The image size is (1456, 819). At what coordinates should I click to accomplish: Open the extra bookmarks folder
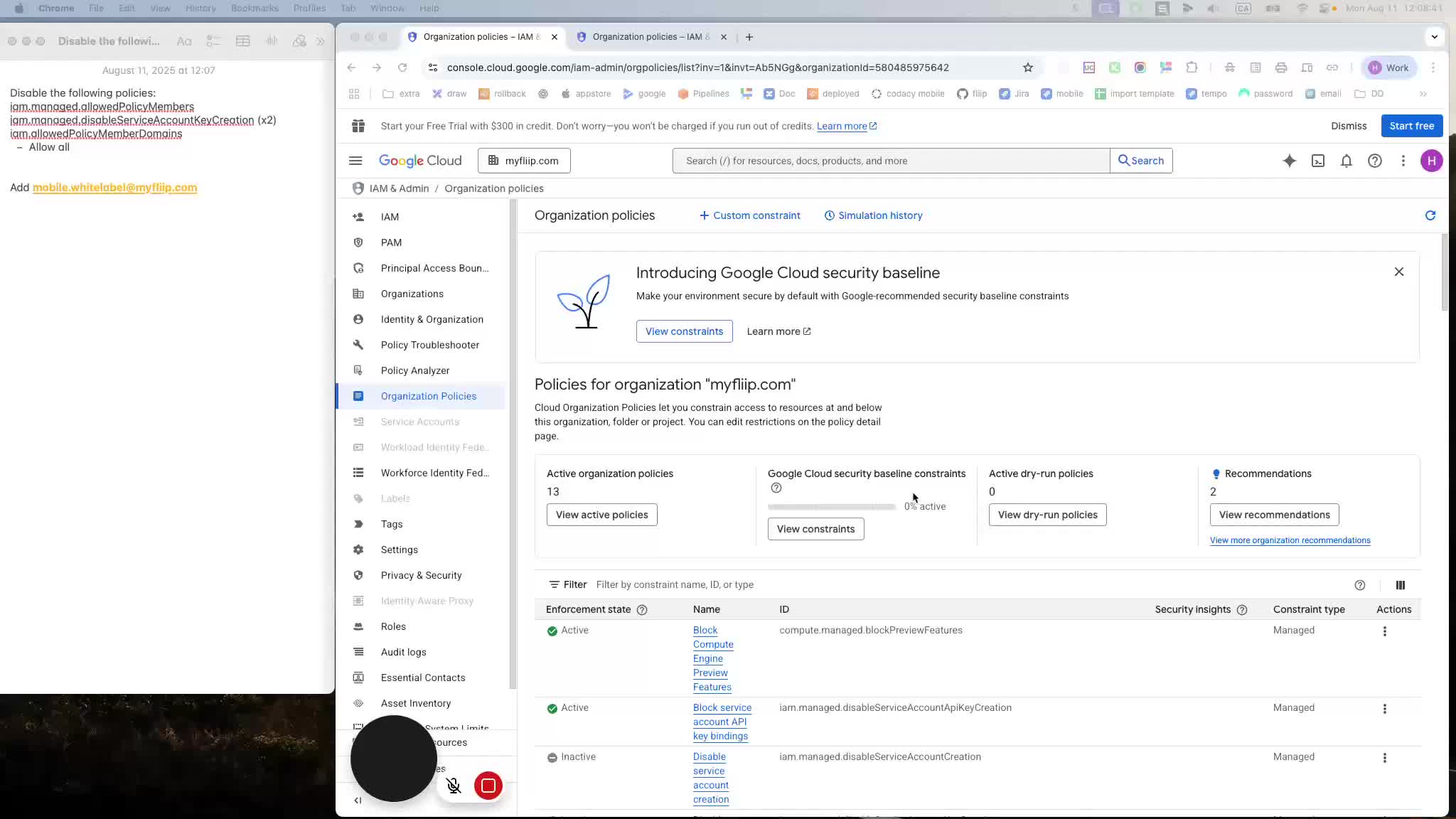pos(402,94)
